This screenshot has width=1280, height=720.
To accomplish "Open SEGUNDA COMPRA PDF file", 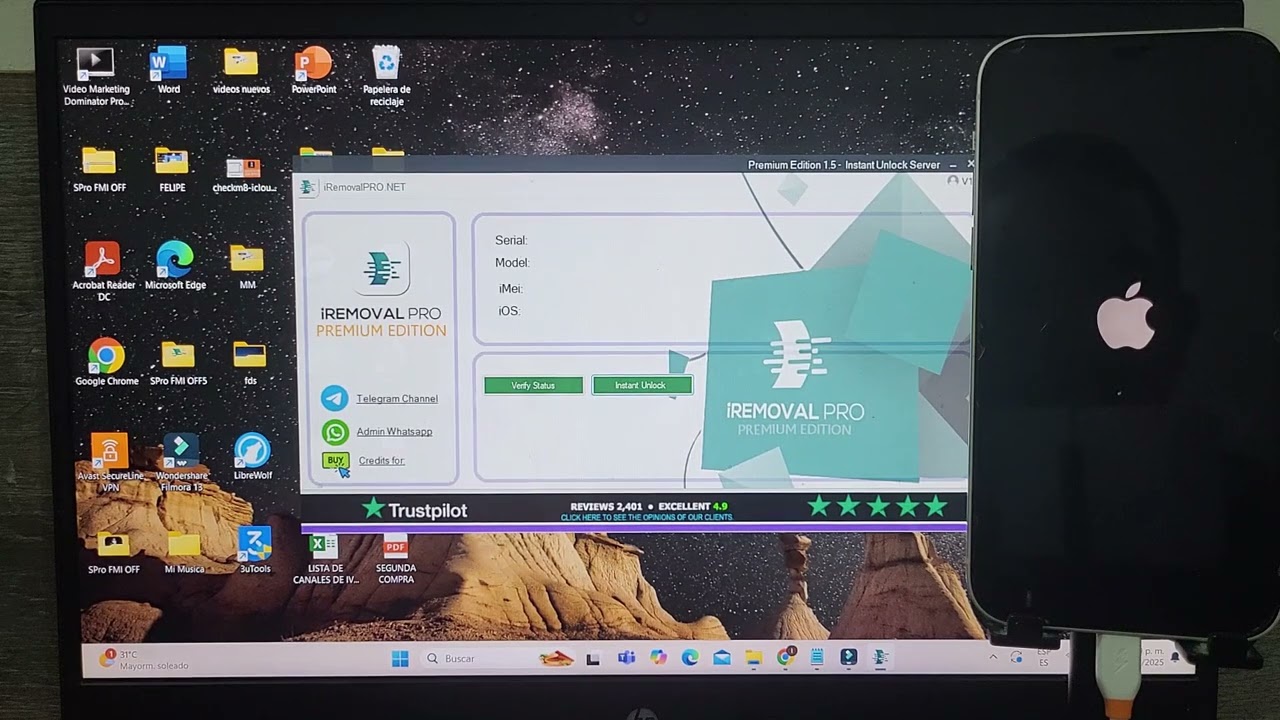I will pyautogui.click(x=396, y=559).
